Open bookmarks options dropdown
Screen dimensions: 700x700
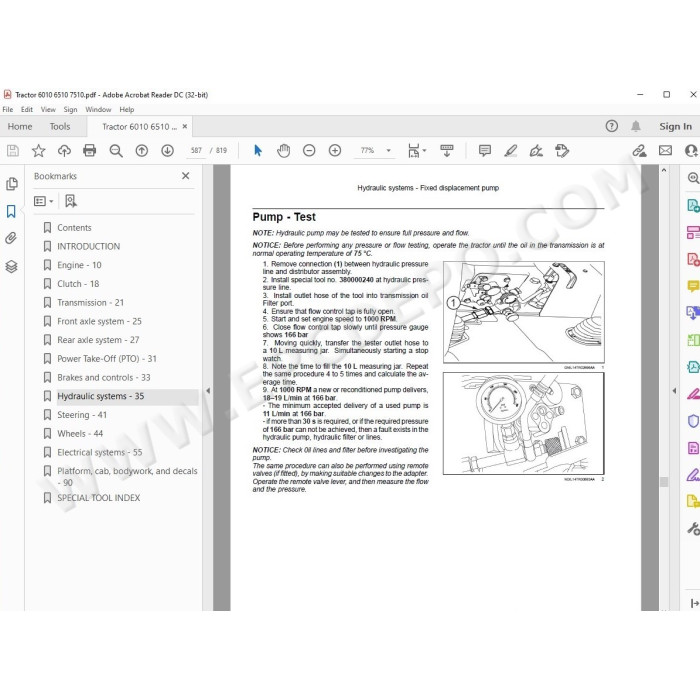[x=44, y=201]
